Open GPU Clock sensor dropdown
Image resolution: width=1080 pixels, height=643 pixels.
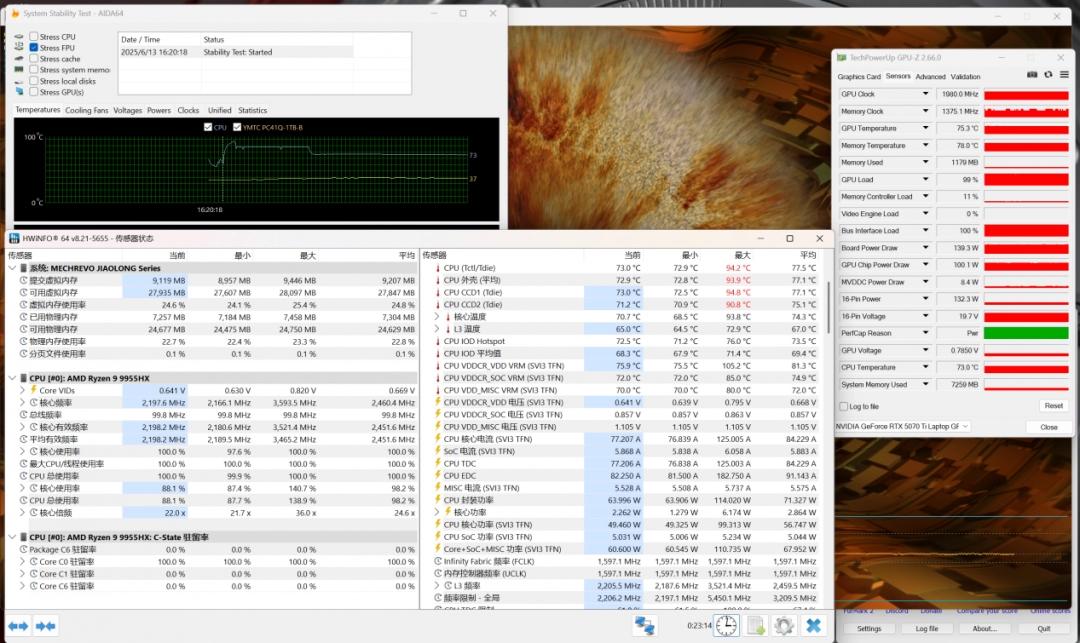point(925,94)
